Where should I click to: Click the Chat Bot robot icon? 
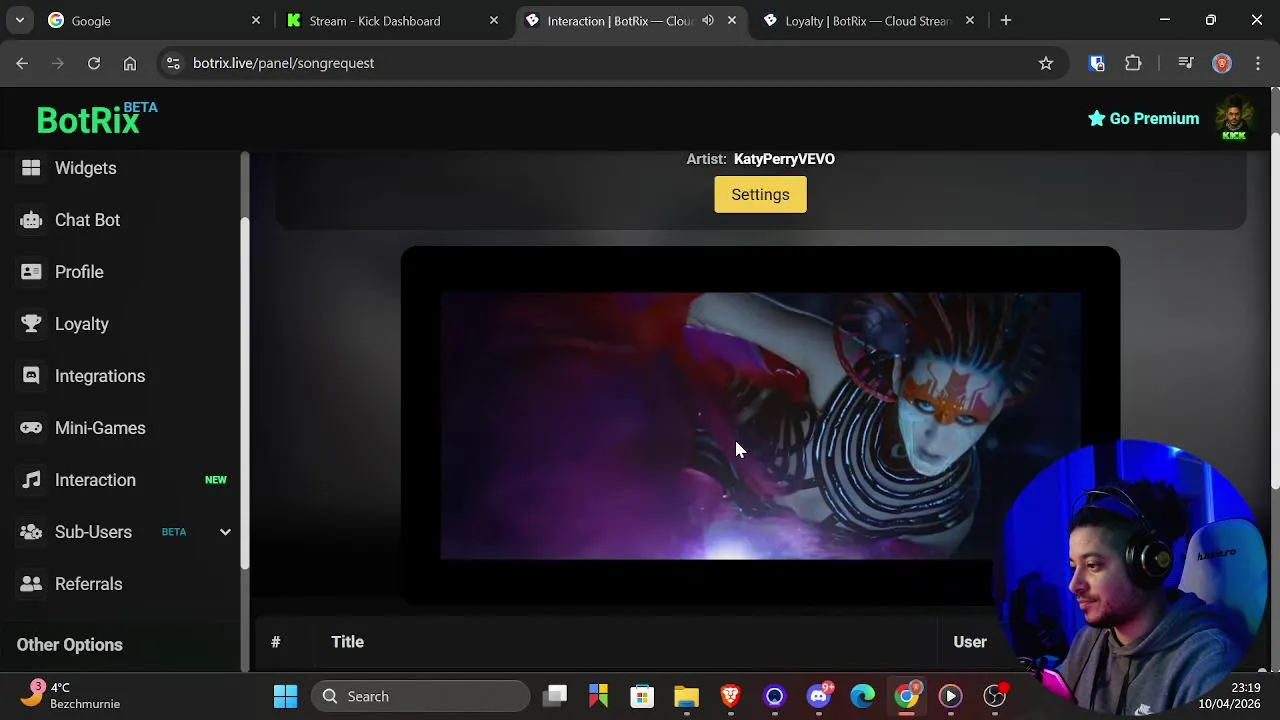coord(31,220)
